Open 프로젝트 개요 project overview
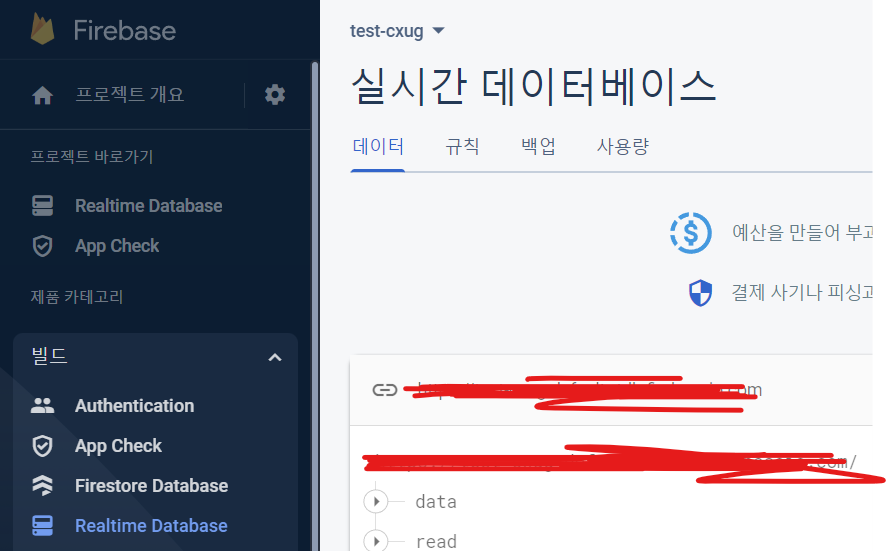The height and width of the screenshot is (551, 888). point(130,94)
